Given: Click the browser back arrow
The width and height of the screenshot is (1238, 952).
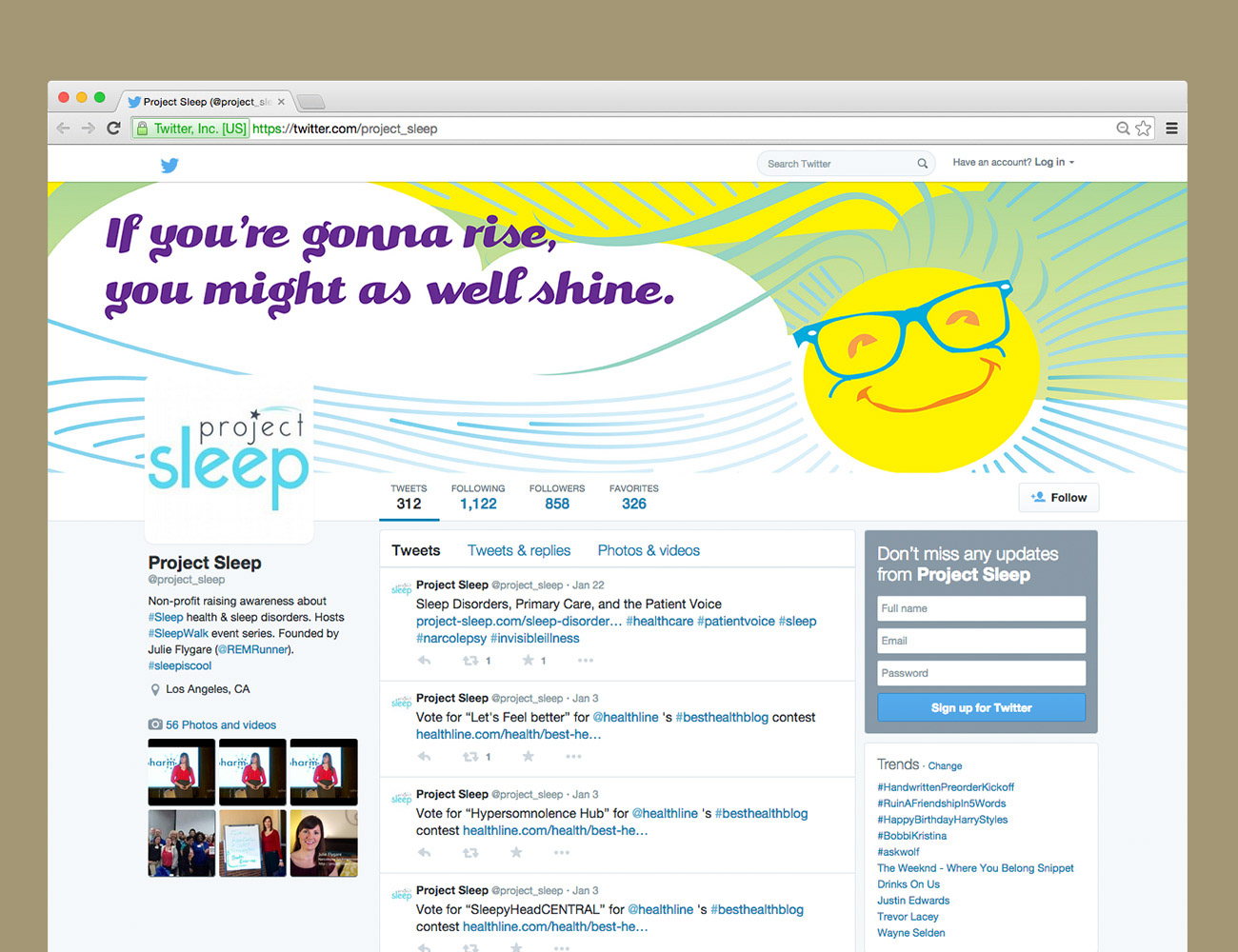Looking at the screenshot, I should coord(63,129).
